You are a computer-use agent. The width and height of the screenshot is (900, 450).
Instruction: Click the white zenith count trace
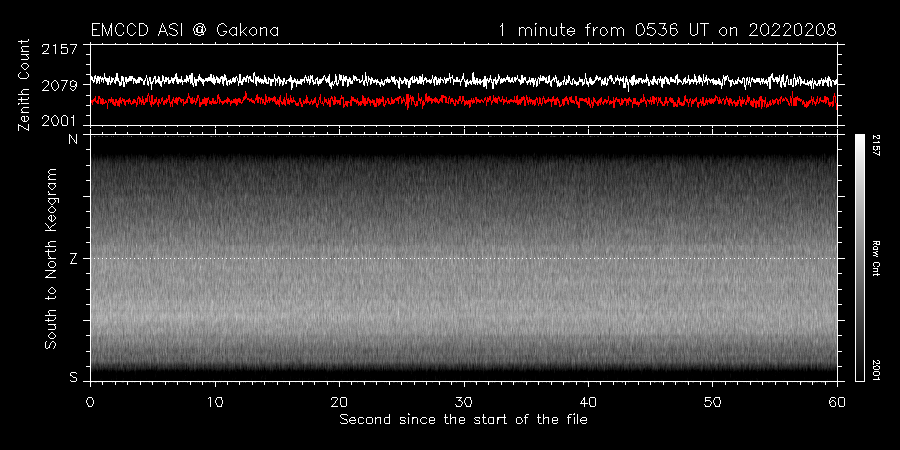coord(464,80)
